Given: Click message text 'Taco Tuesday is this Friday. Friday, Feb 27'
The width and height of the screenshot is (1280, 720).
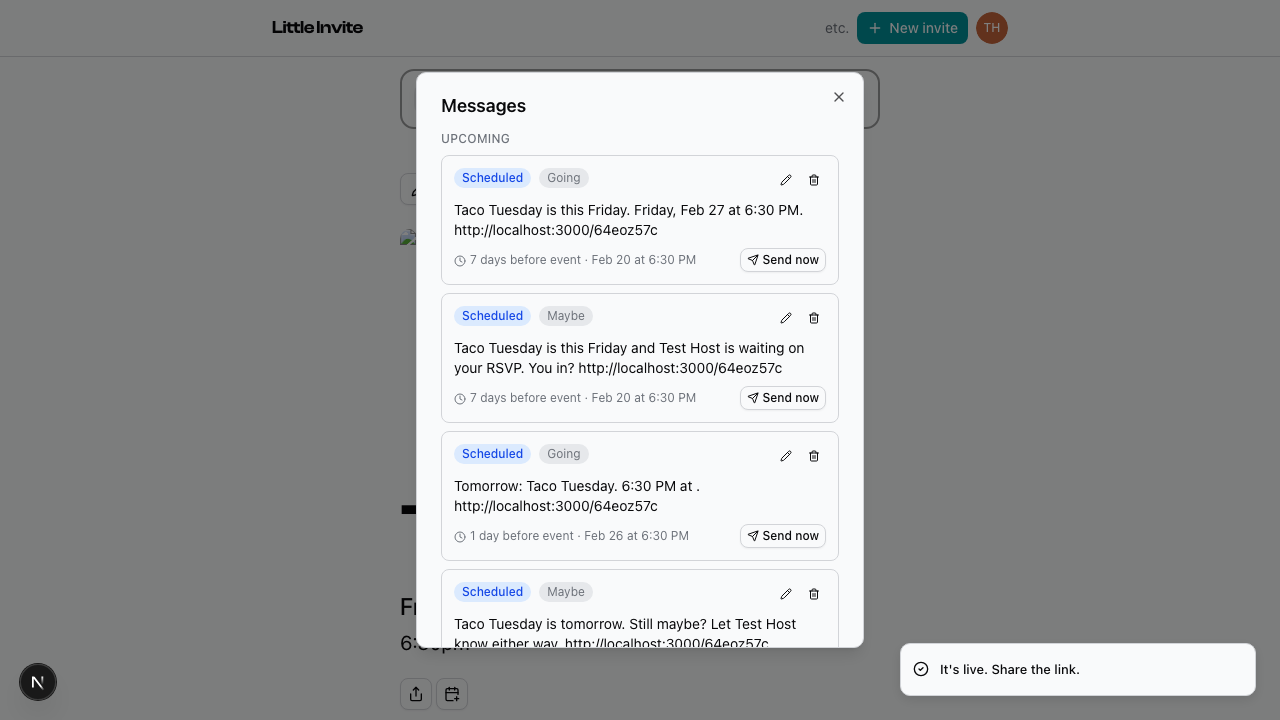Looking at the screenshot, I should point(628,220).
